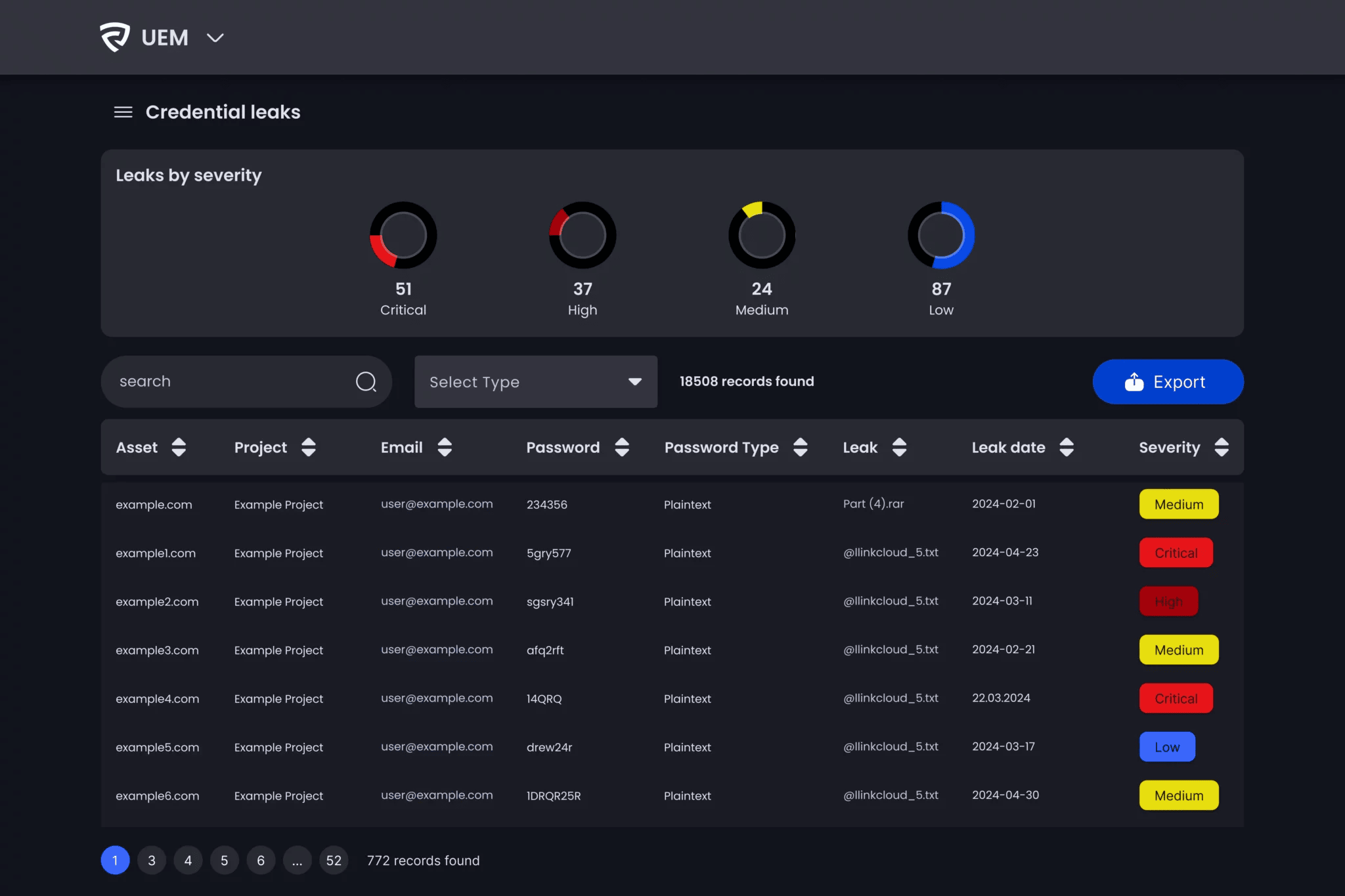
Task: Sort the Password Type column
Action: pos(801,447)
